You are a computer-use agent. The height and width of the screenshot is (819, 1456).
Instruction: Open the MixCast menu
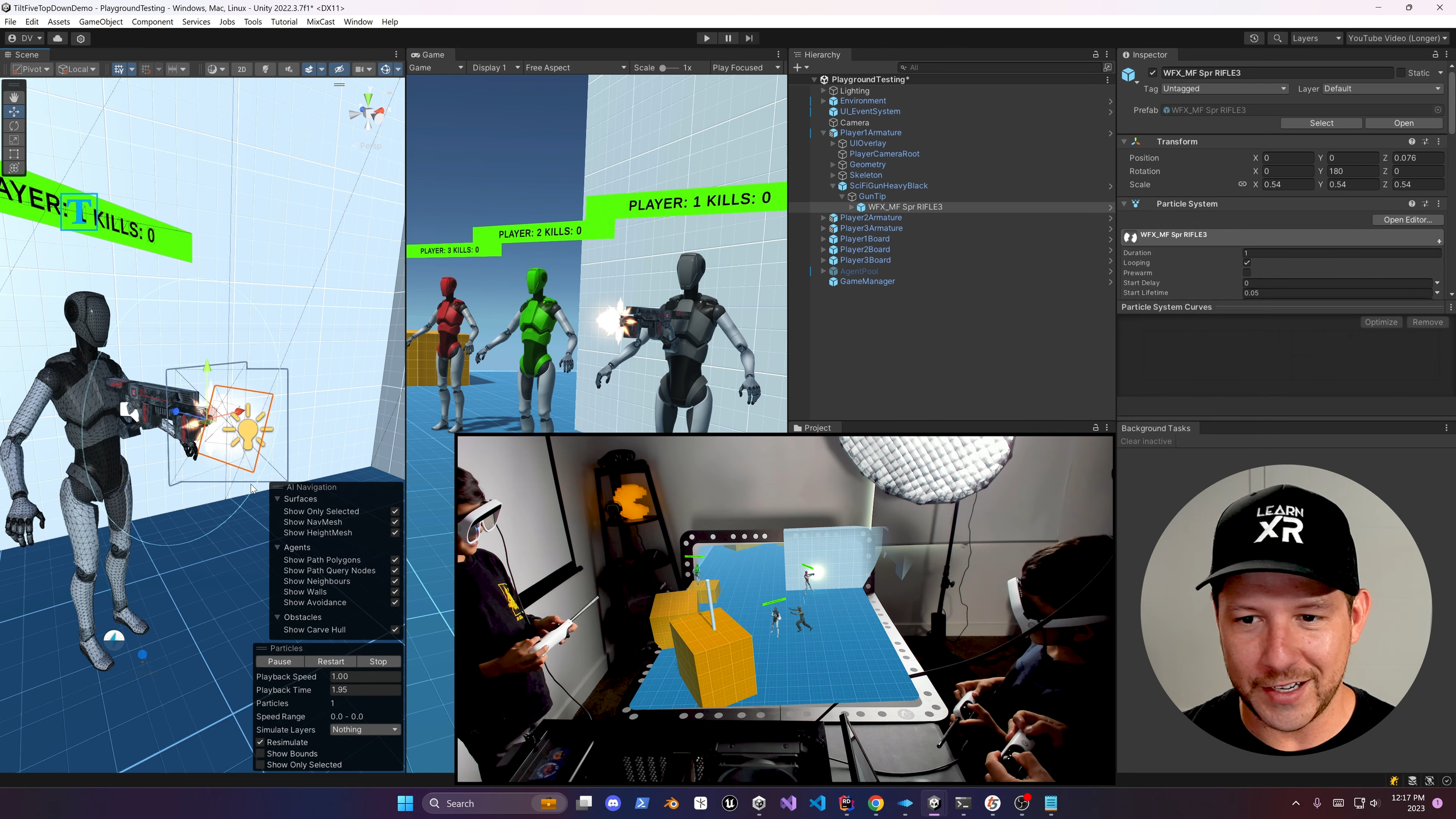coord(321,22)
